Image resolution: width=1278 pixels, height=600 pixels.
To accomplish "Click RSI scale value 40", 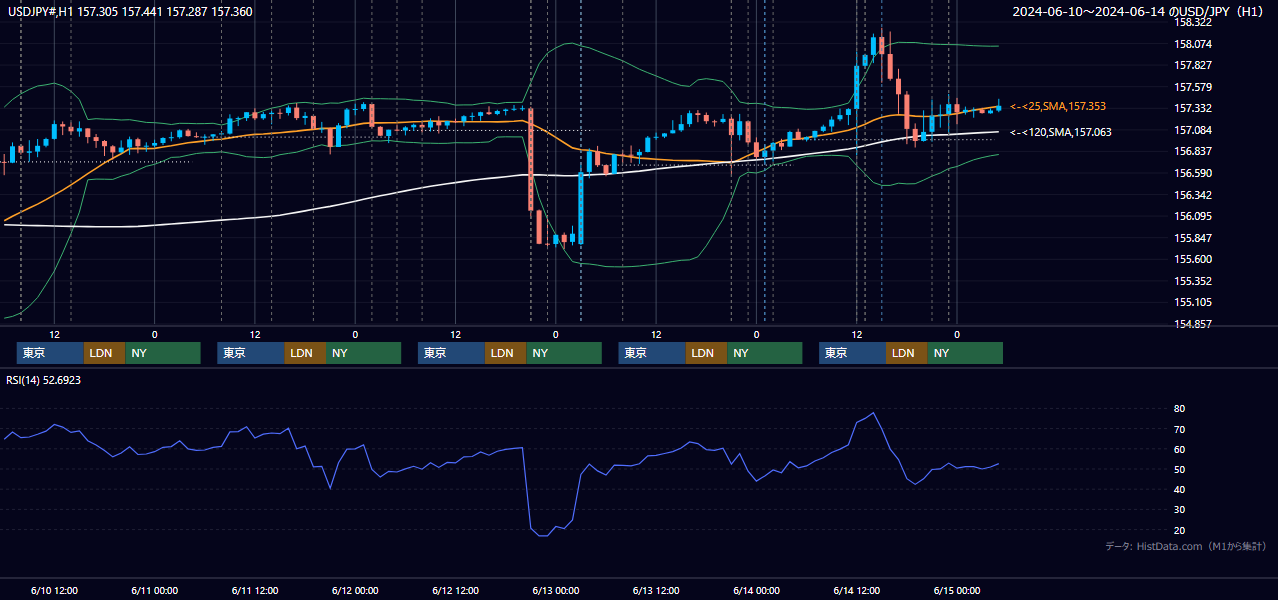I will coord(1180,489).
